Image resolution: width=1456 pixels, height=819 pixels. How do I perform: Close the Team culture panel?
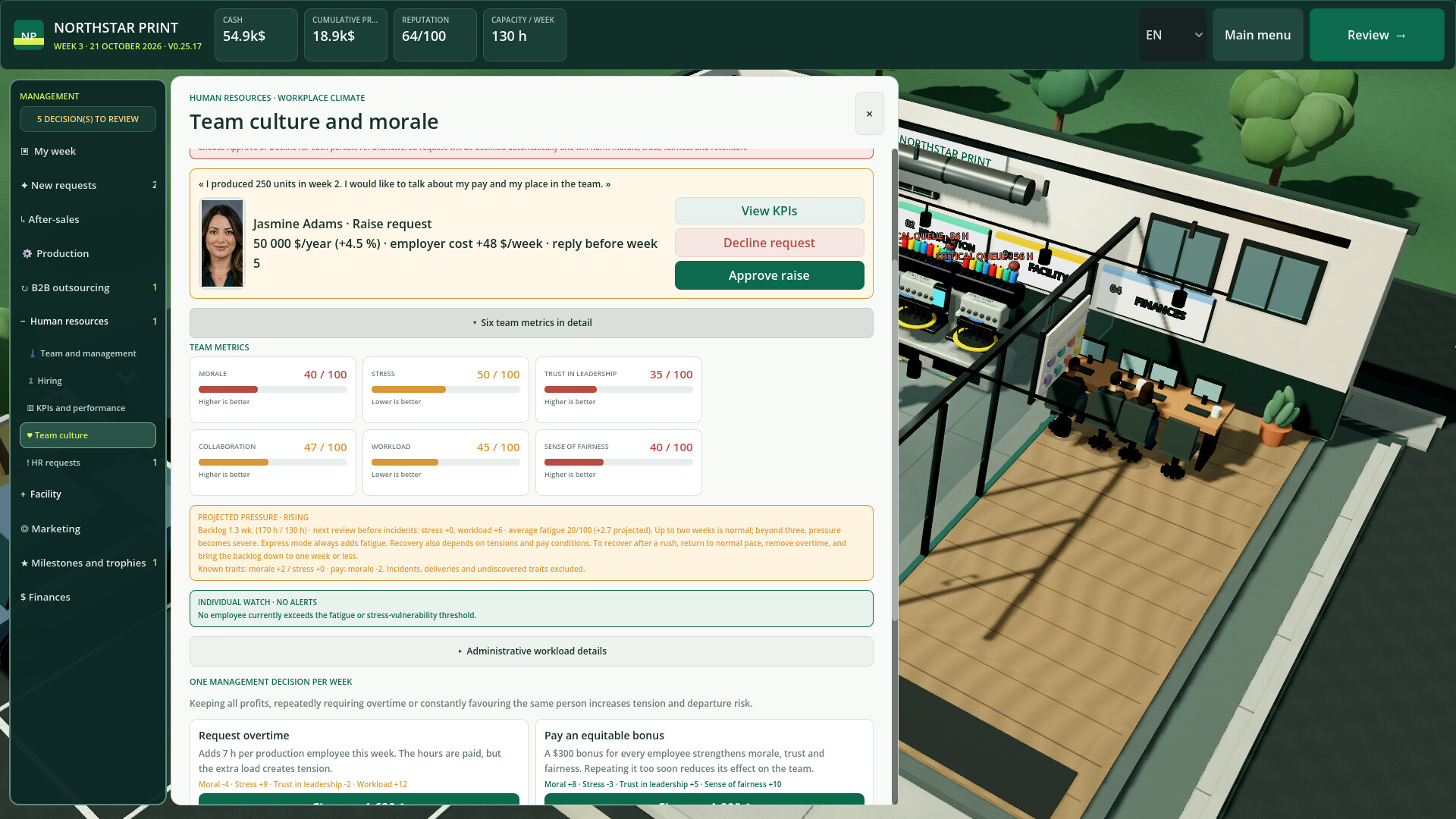[x=869, y=114]
